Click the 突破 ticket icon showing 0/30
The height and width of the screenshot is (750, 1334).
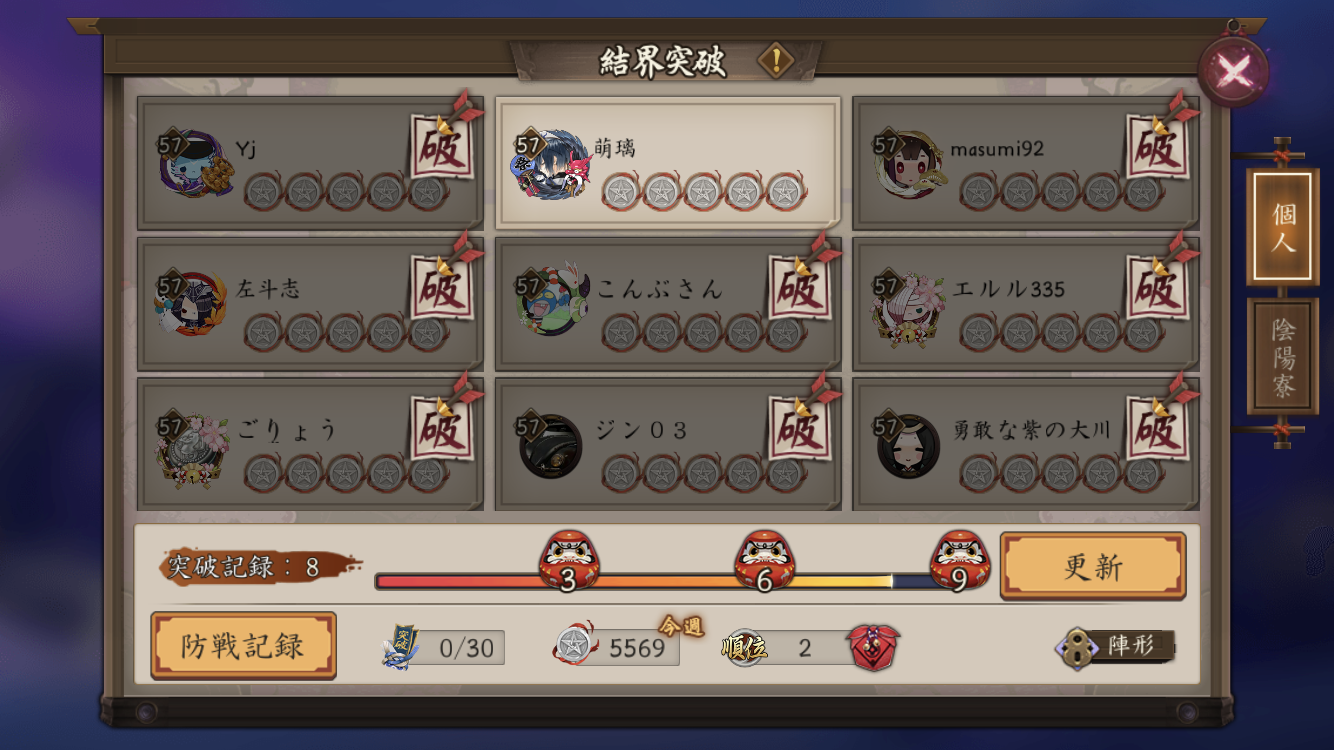click(401, 647)
